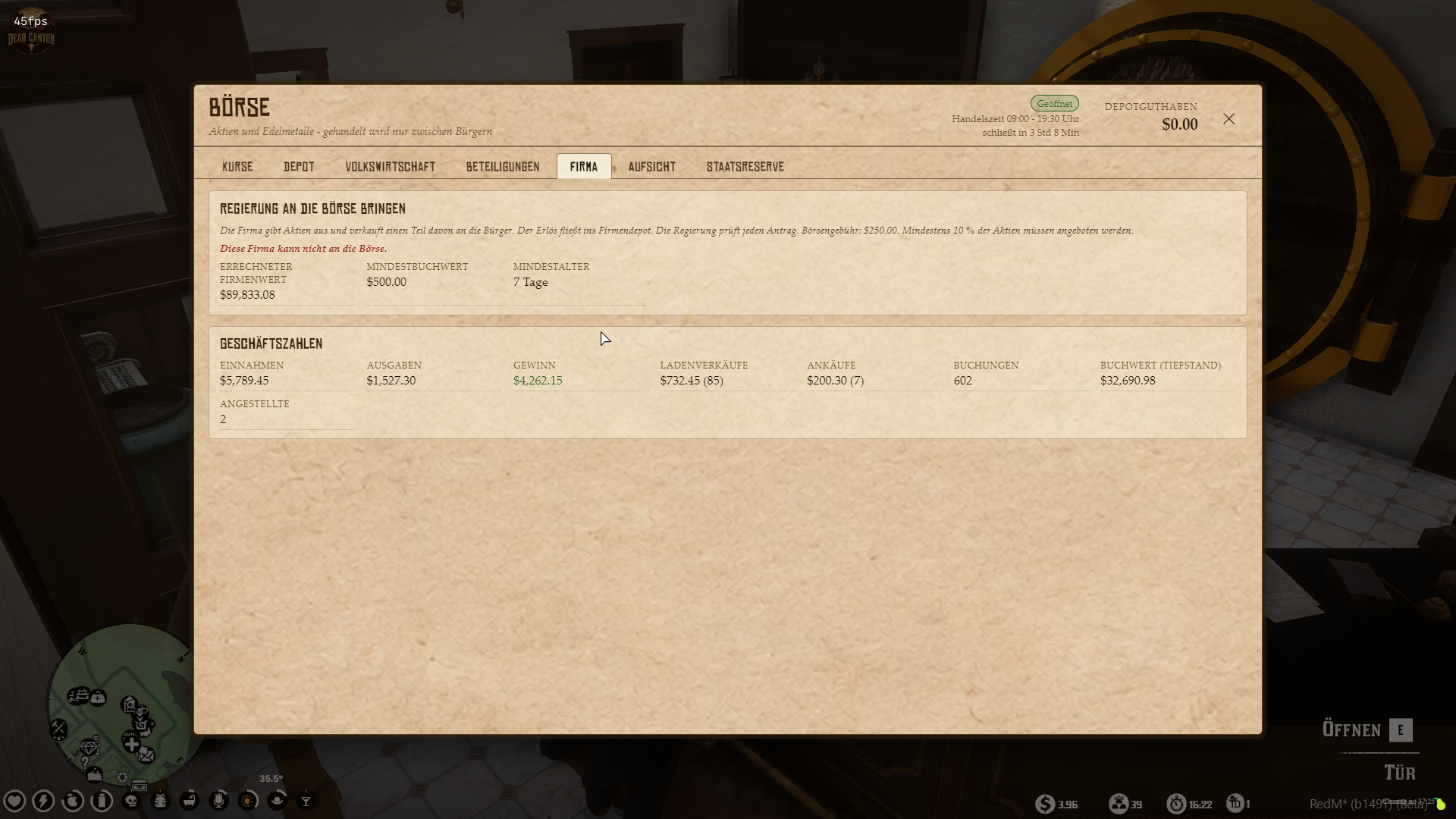The image size is (1456, 819).
Task: Switch to the Staatsreserve tab
Action: tap(745, 167)
